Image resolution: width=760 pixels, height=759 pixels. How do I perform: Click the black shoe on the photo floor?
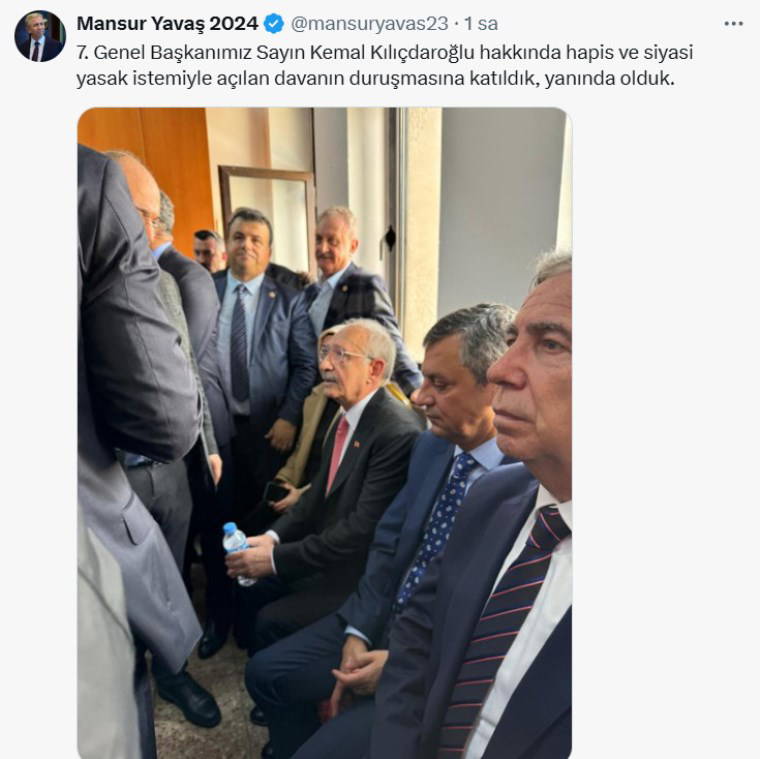(188, 696)
